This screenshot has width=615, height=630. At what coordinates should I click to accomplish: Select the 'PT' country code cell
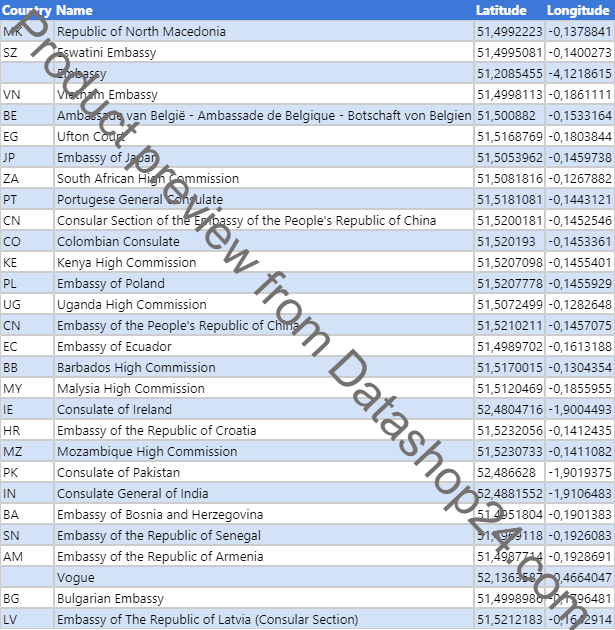27,199
